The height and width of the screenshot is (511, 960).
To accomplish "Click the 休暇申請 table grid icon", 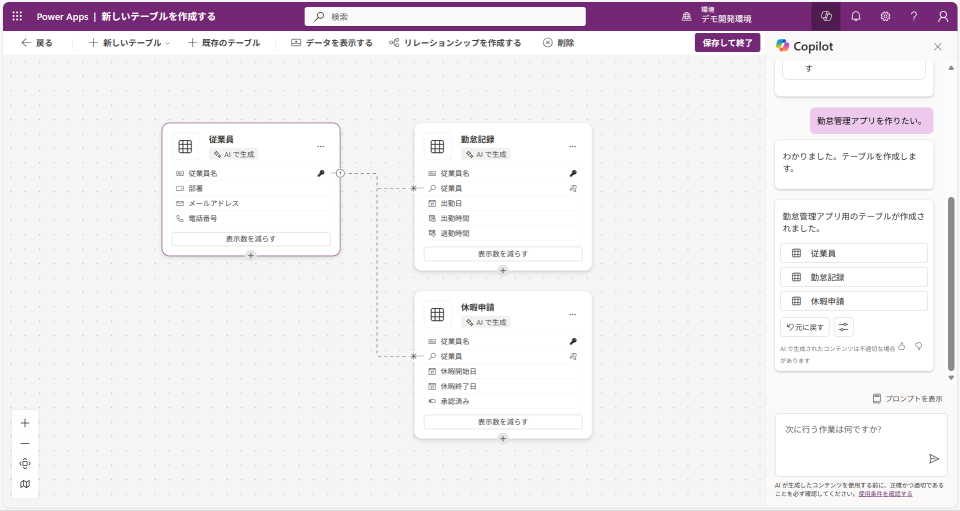I will 437,315.
